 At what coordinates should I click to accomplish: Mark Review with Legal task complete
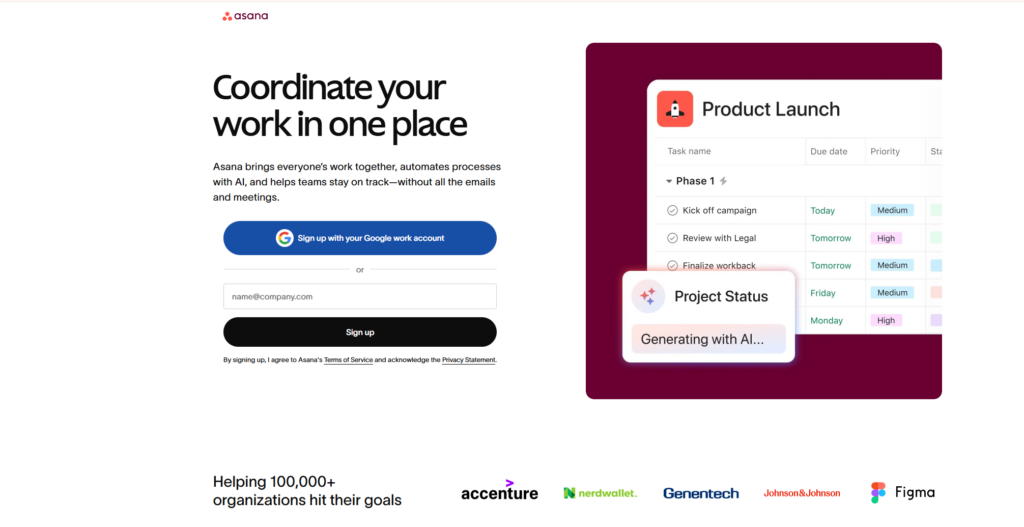point(672,238)
